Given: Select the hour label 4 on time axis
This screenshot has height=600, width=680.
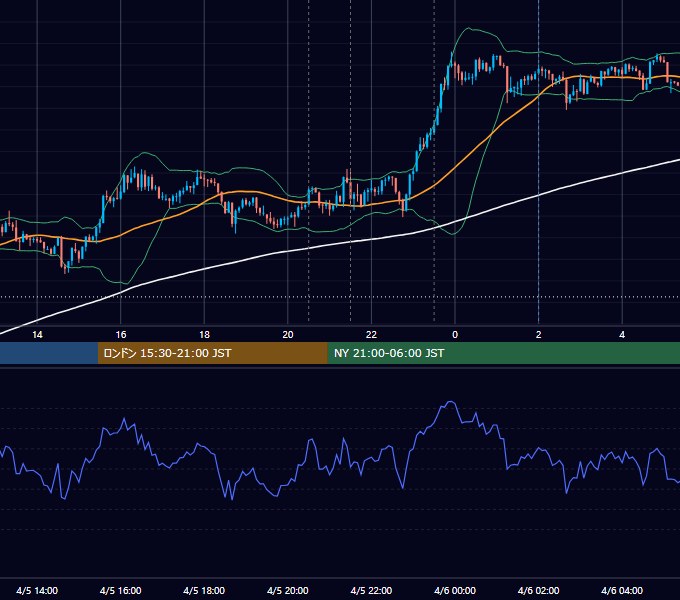Looking at the screenshot, I should coord(622,335).
